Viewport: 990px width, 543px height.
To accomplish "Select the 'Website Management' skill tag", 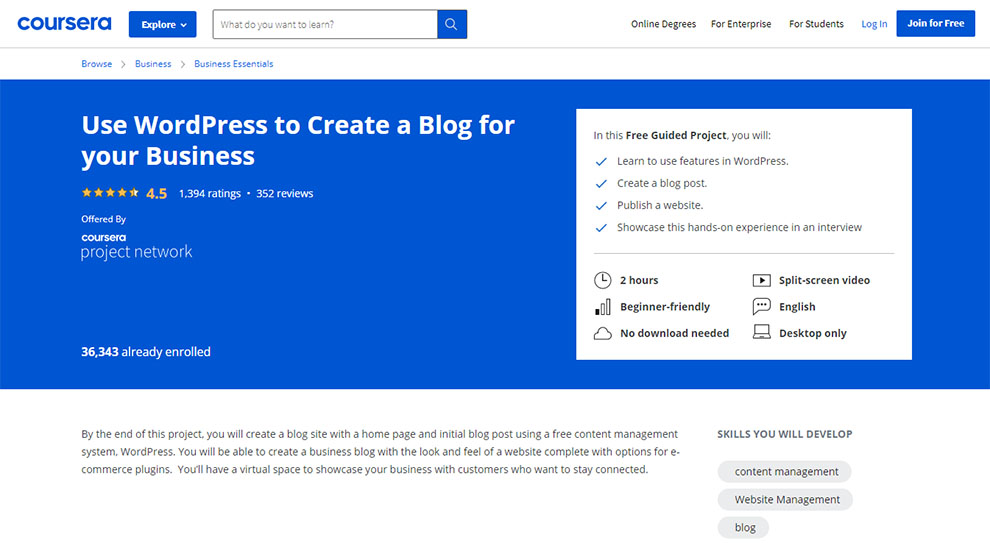I will pos(785,499).
